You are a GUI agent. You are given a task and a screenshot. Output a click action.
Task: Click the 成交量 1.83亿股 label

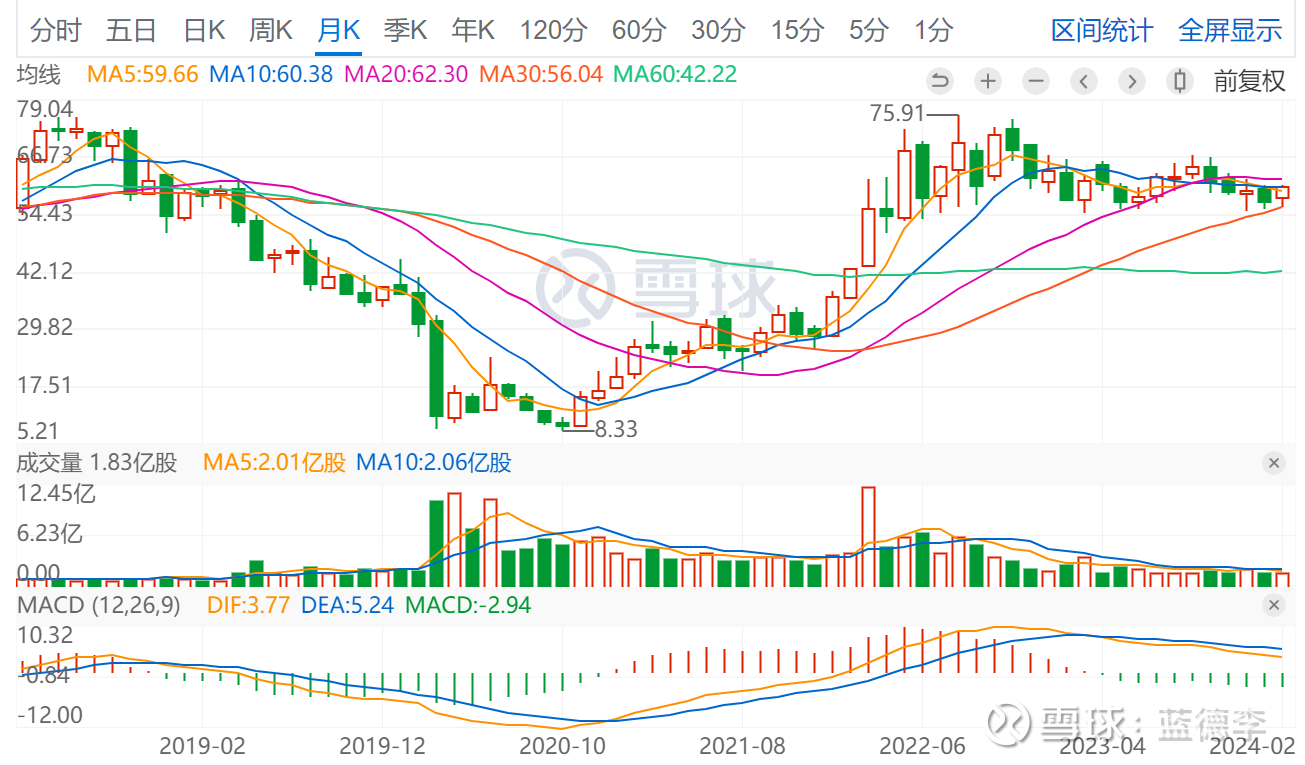97,463
